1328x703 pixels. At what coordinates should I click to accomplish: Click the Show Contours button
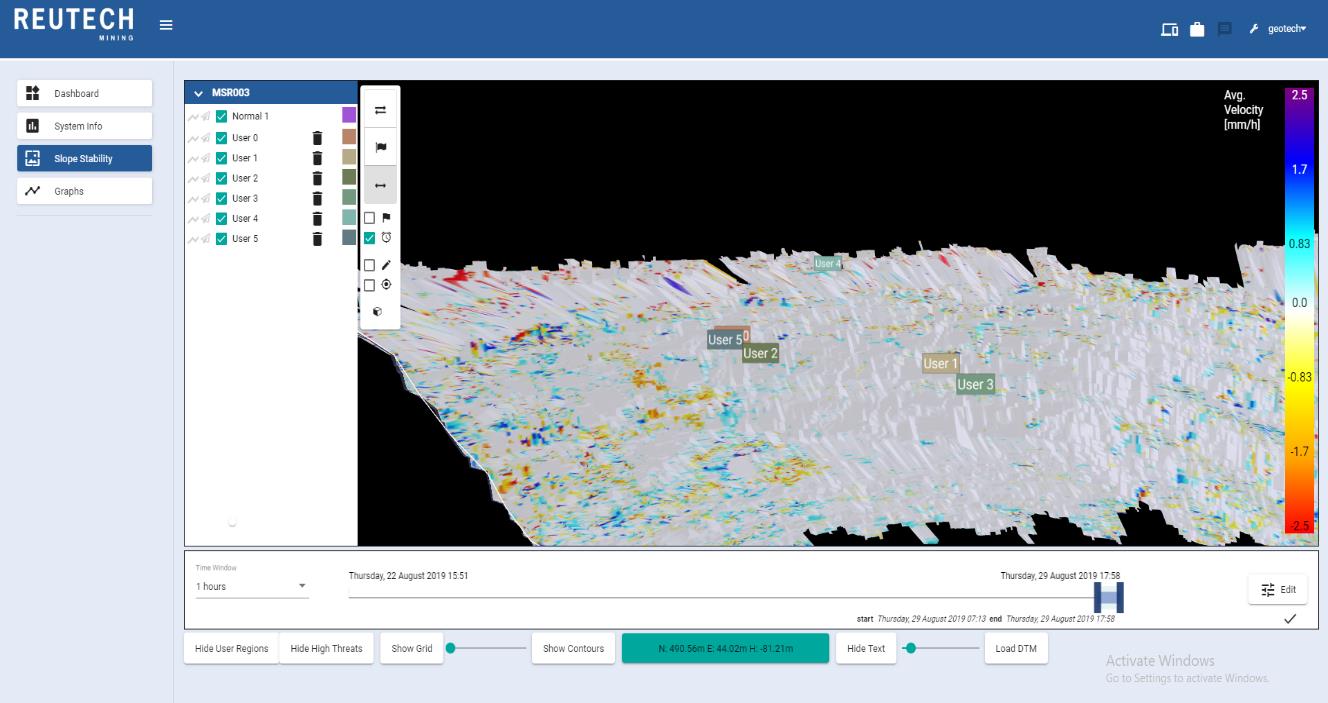pyautogui.click(x=573, y=648)
